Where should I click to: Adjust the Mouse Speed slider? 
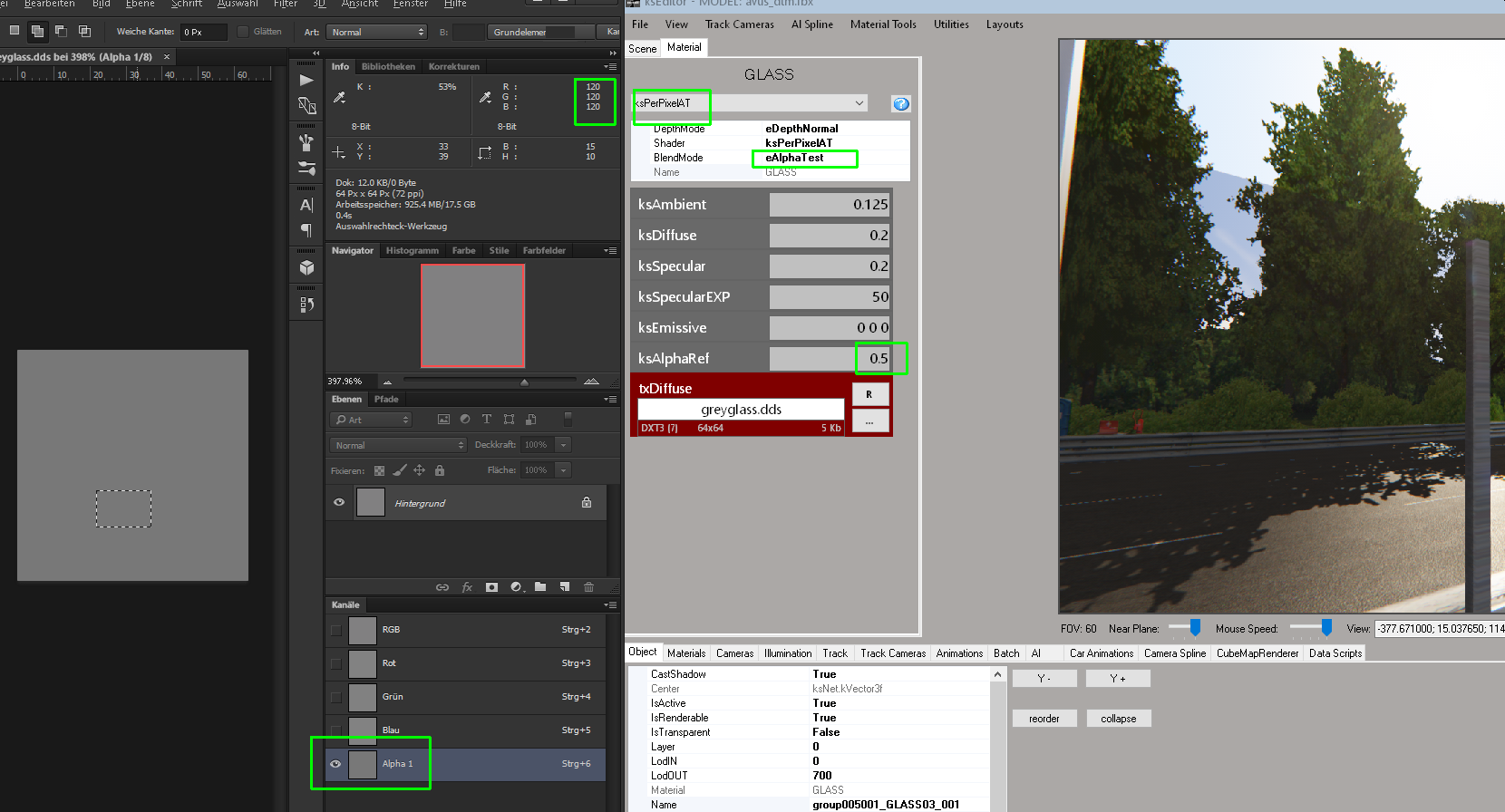tap(1326, 627)
